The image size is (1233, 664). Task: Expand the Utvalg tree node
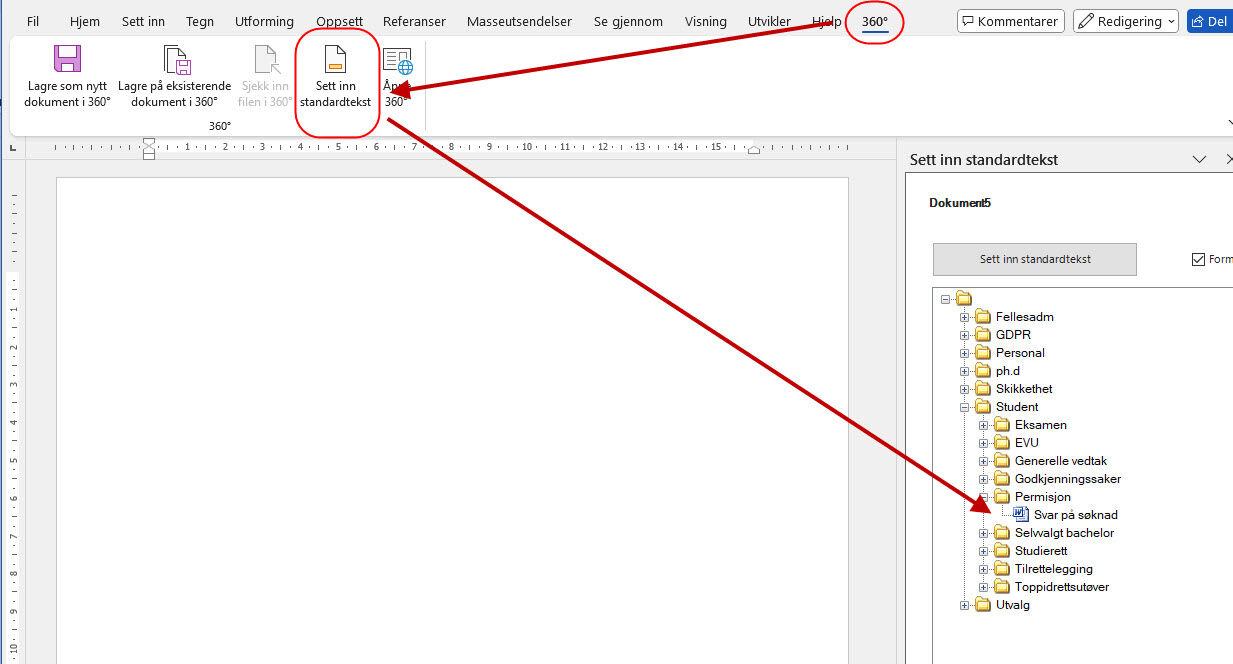[965, 605]
